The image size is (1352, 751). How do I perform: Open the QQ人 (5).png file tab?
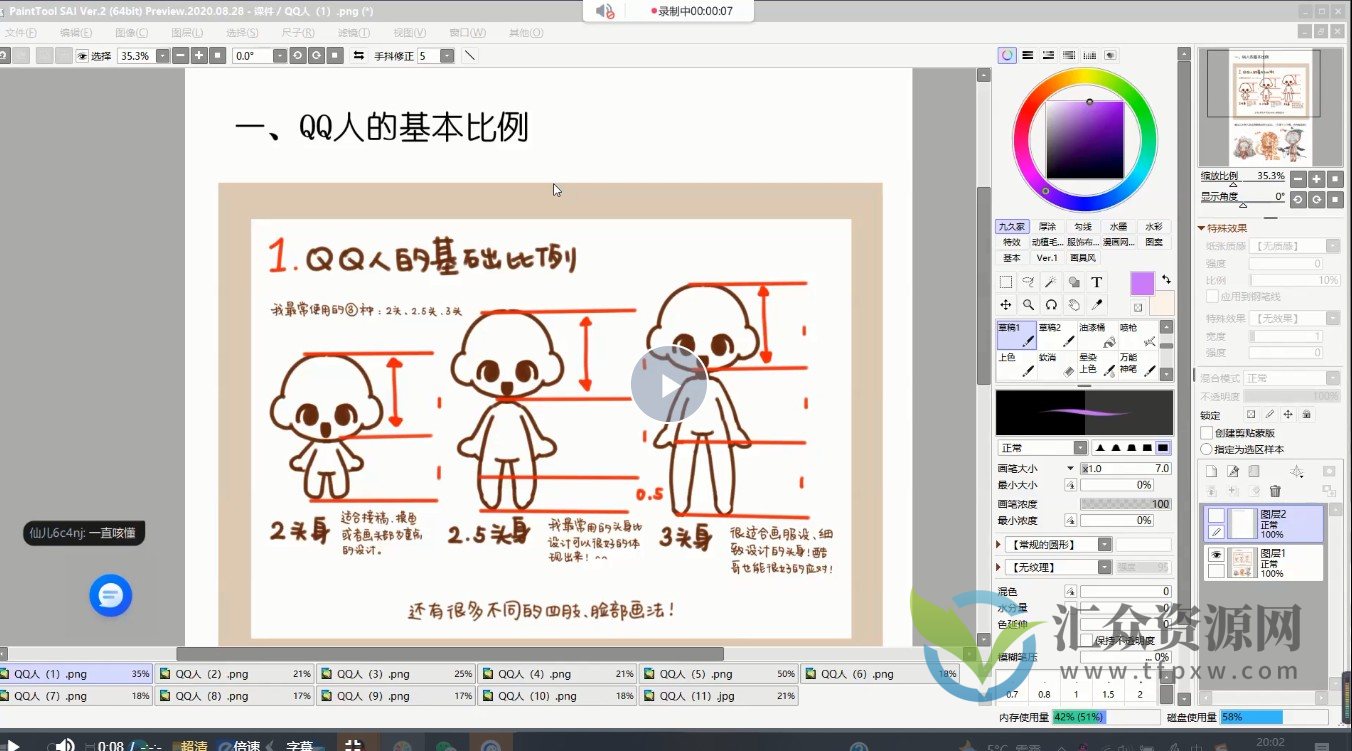coord(720,673)
